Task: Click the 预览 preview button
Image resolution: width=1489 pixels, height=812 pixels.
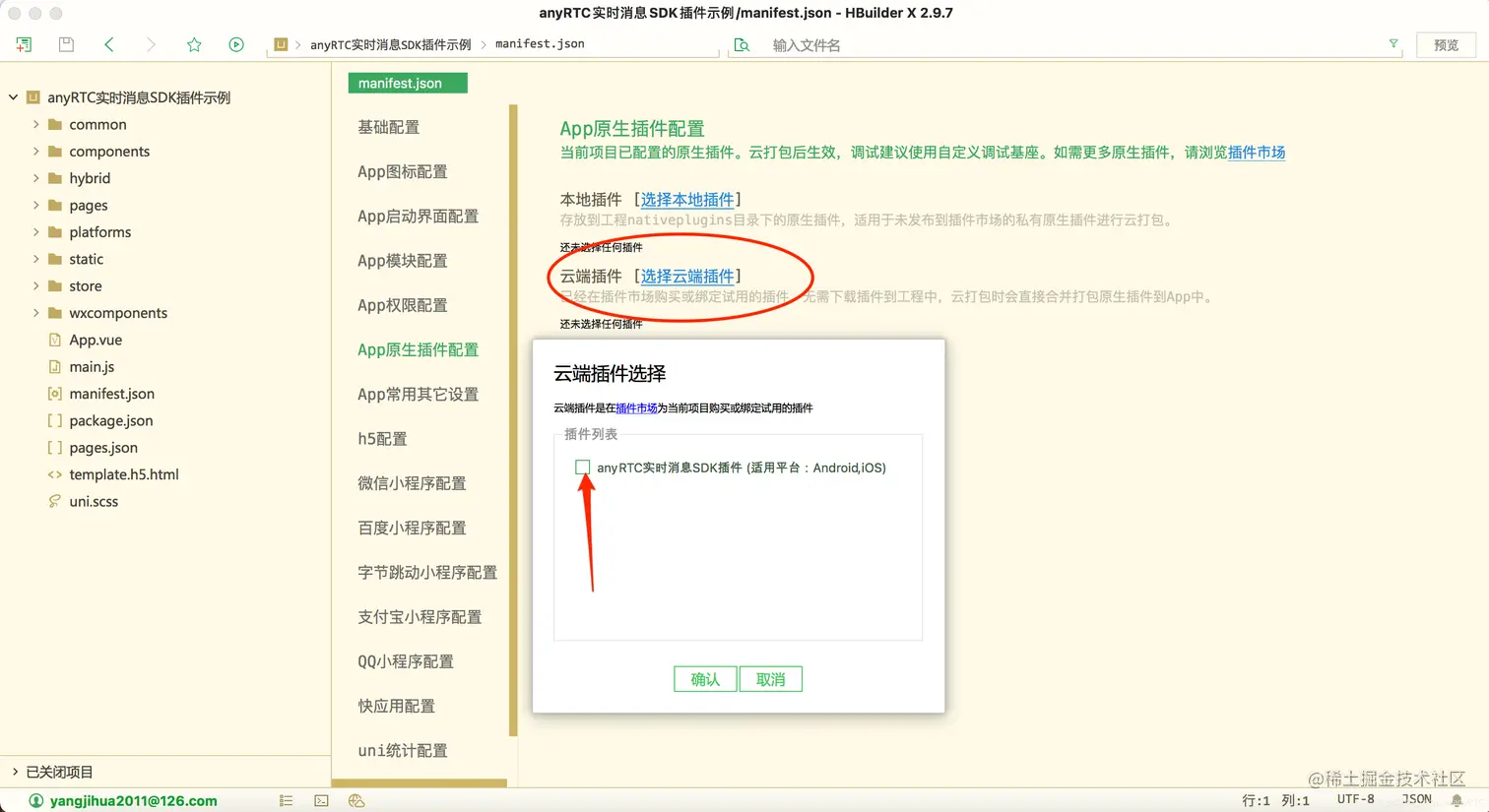Action: (x=1446, y=45)
